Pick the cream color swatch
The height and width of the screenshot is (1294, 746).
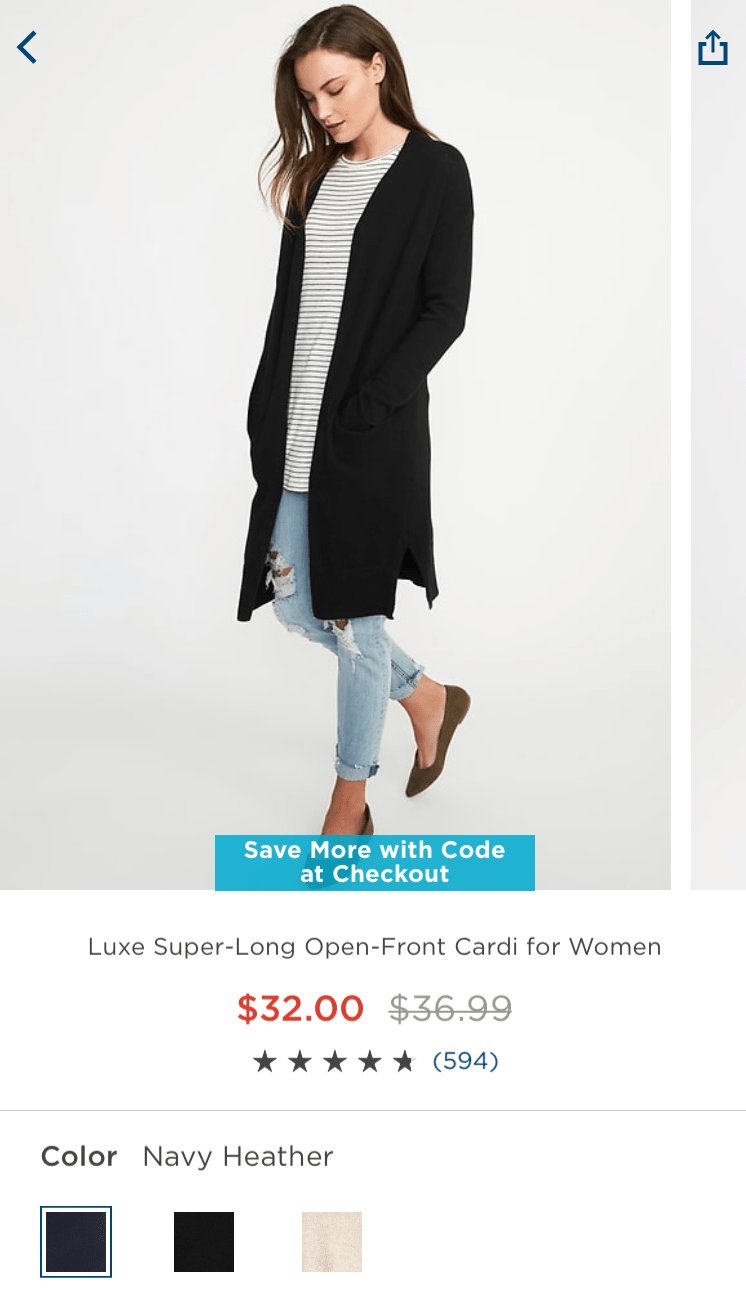click(332, 1242)
